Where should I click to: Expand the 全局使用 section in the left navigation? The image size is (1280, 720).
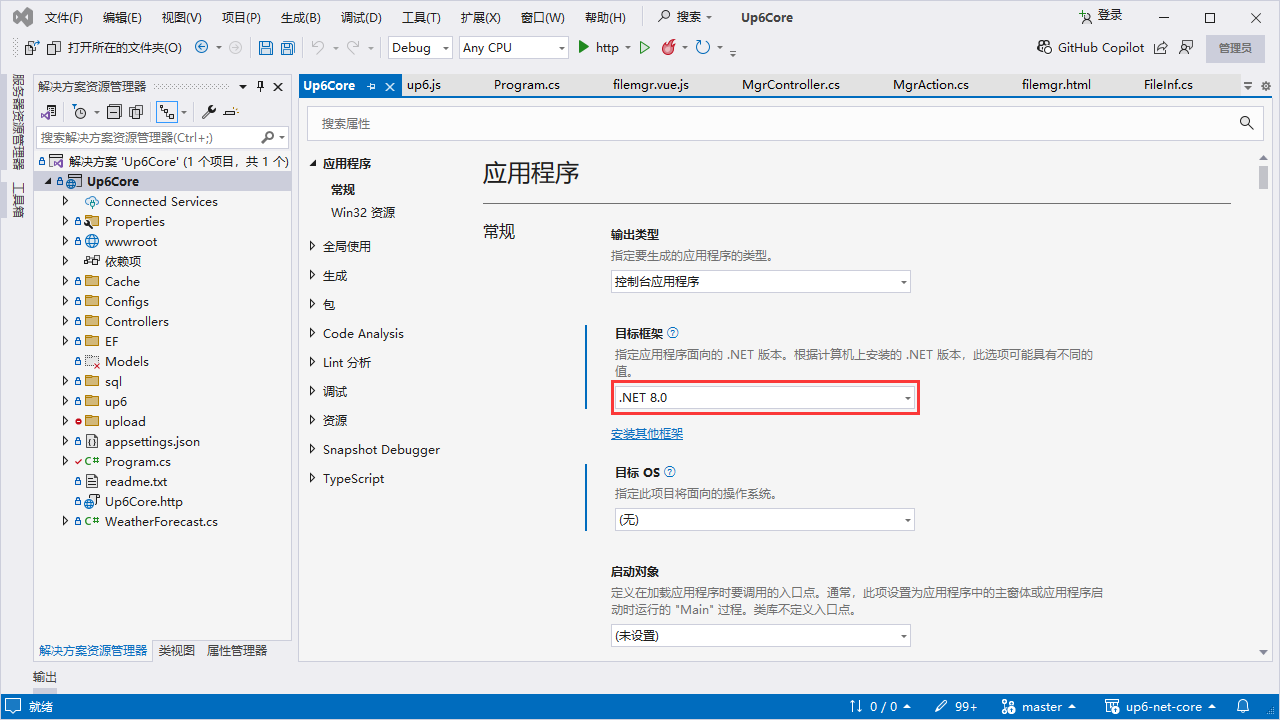point(313,246)
